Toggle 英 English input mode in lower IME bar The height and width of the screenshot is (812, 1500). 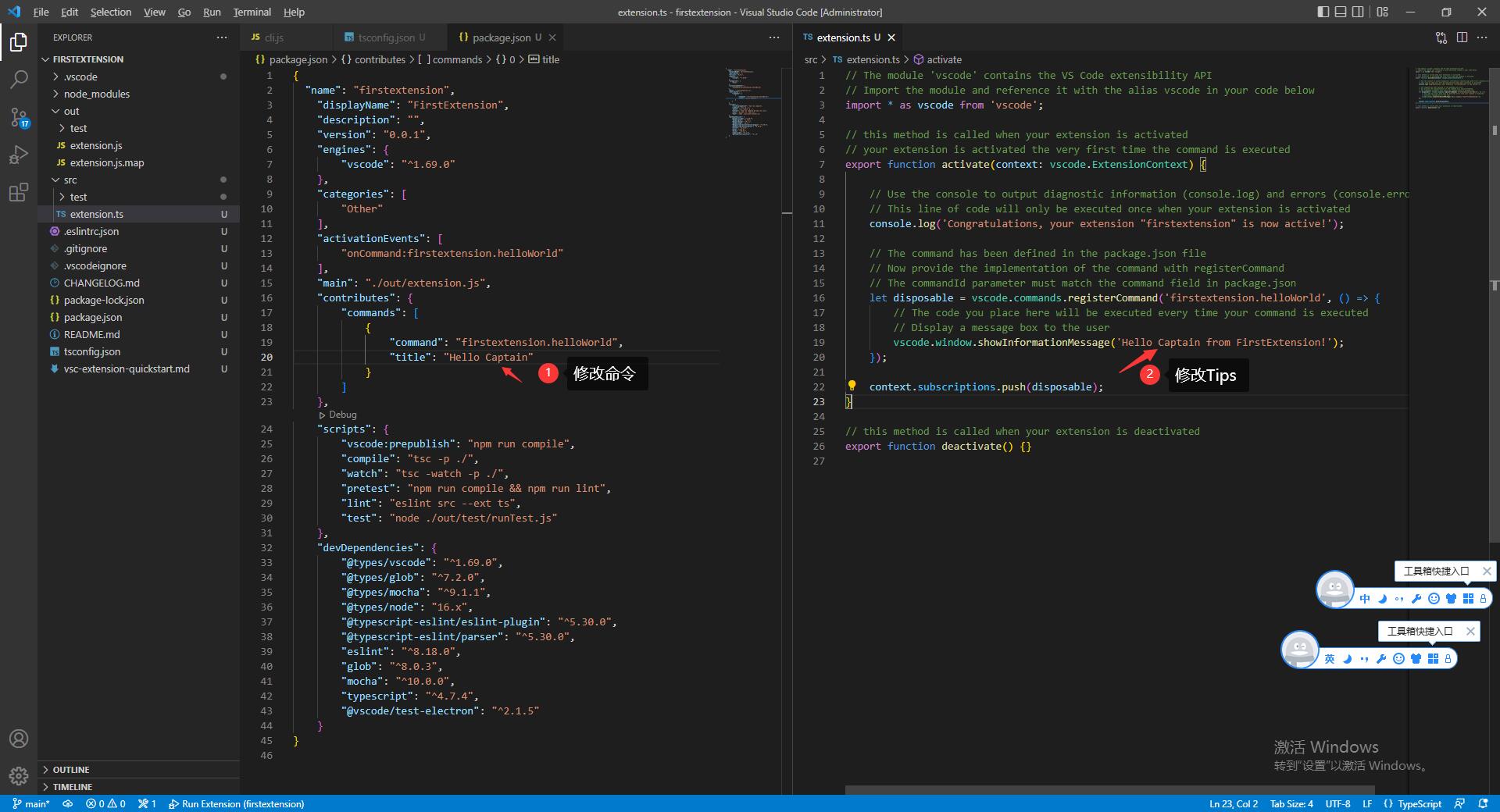tap(1330, 659)
